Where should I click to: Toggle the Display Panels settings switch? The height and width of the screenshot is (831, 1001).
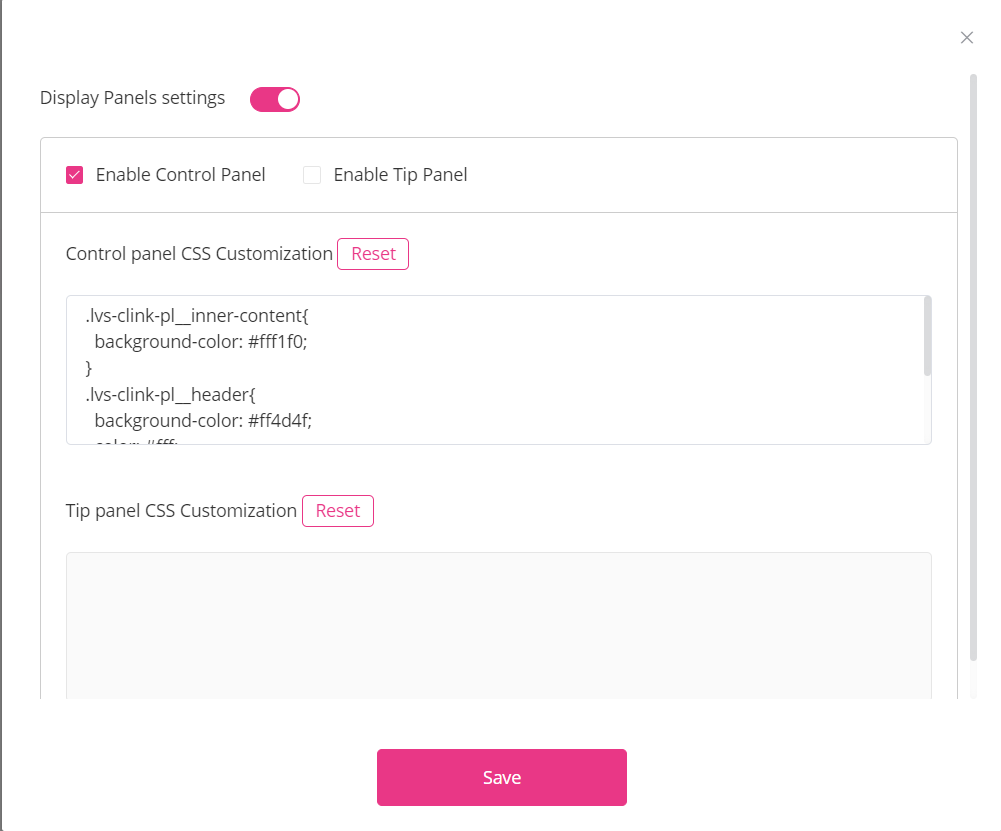pyautogui.click(x=275, y=99)
